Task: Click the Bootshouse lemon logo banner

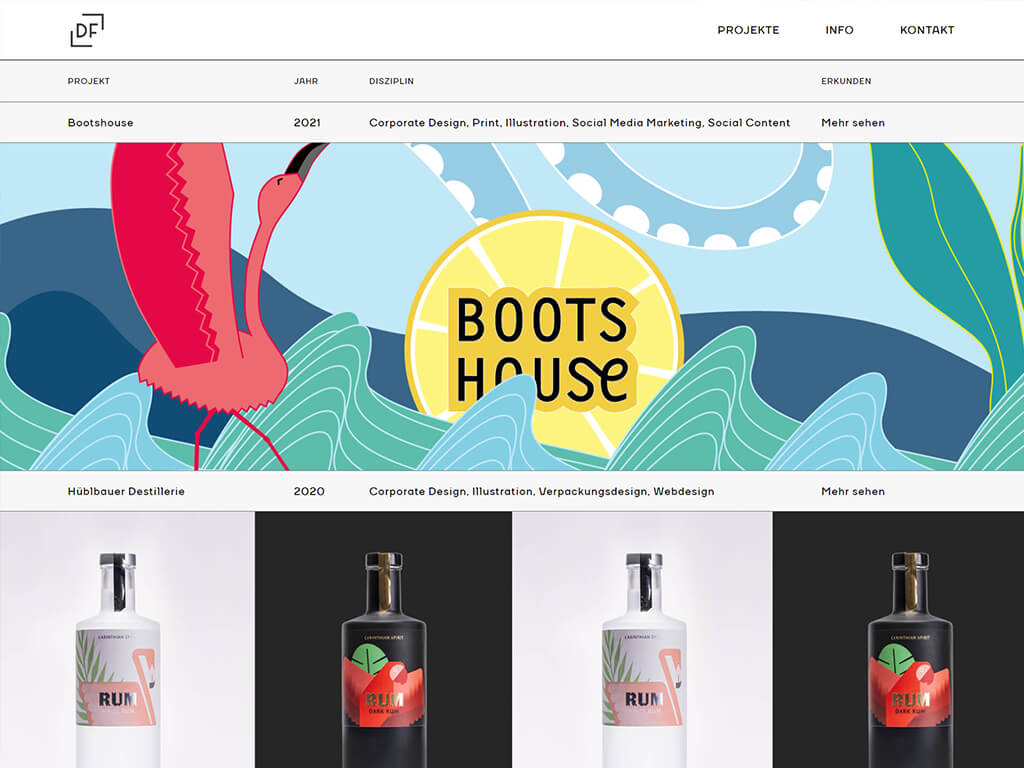Action: point(543,345)
